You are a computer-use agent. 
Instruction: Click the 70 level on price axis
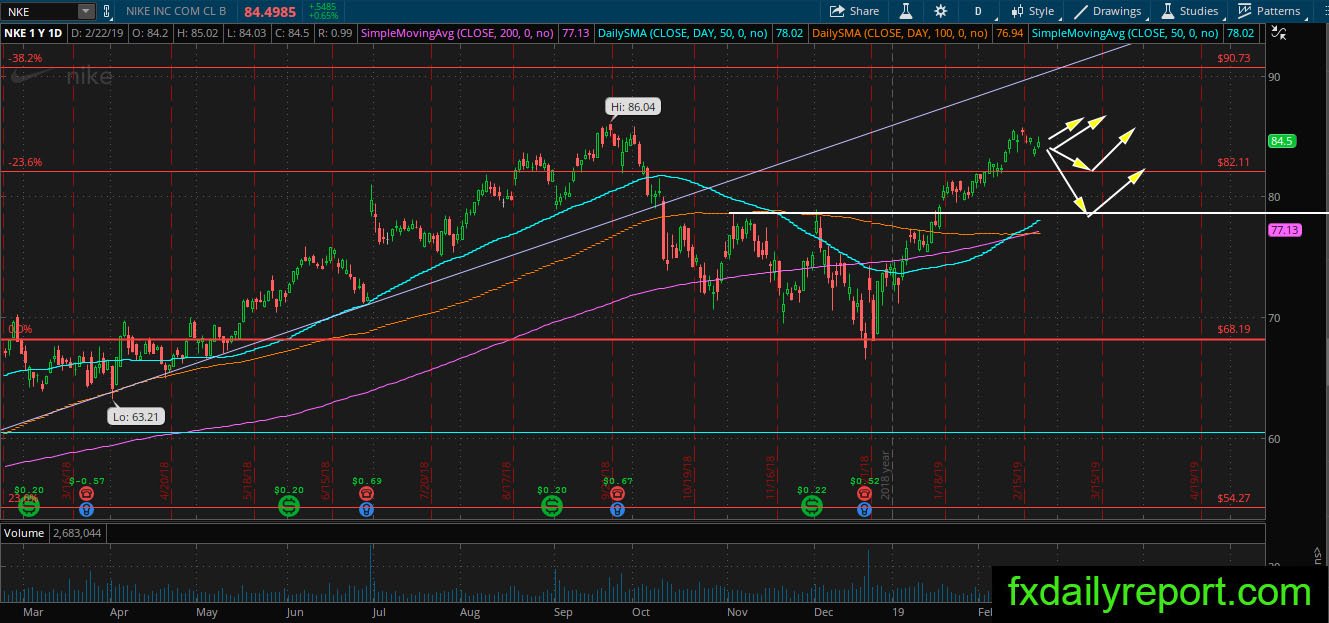coord(1274,318)
